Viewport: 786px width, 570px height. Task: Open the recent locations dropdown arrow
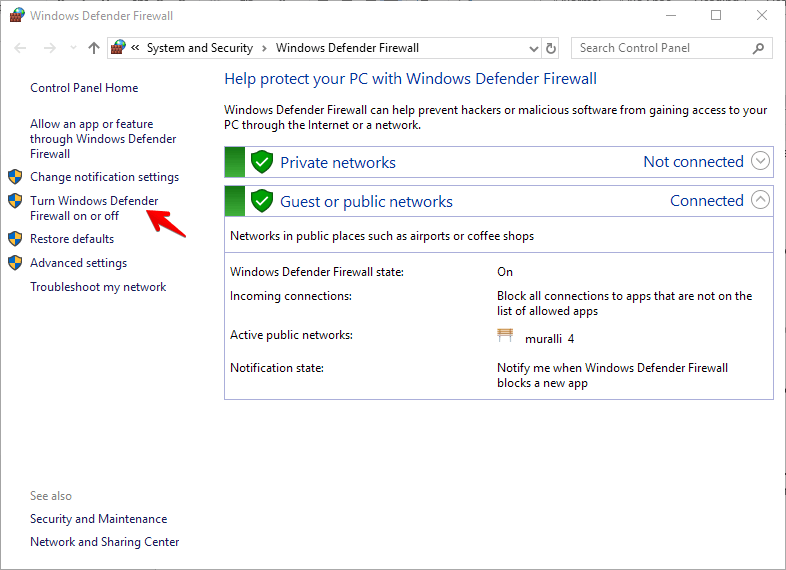click(73, 48)
